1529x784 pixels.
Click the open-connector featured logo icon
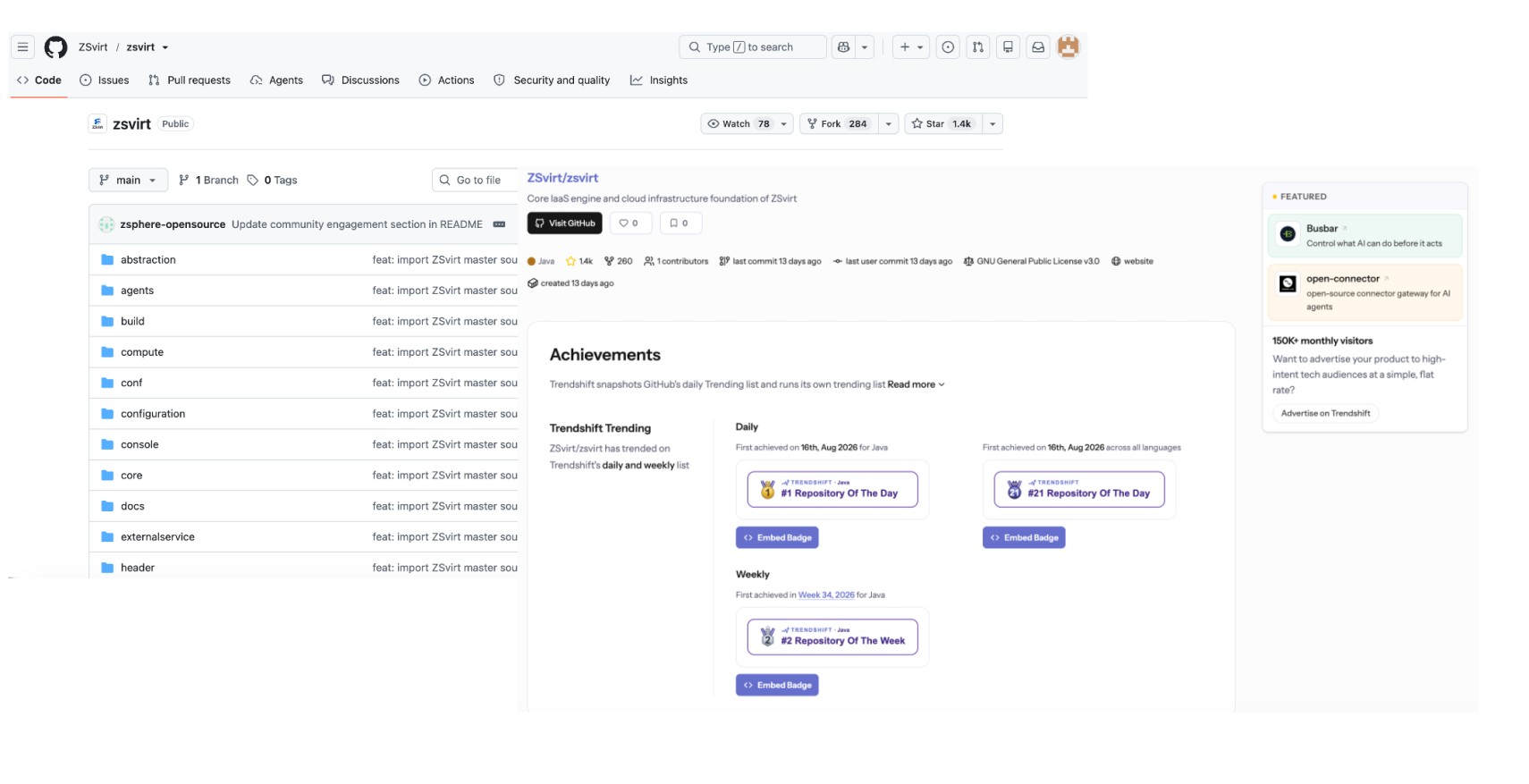click(1288, 284)
